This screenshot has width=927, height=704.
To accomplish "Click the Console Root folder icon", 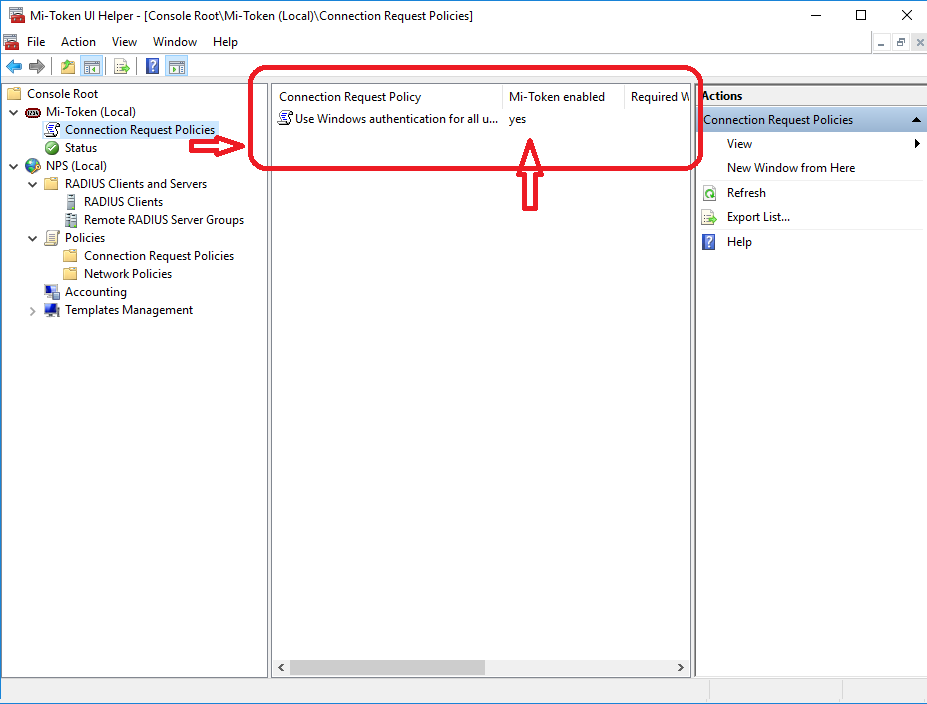I will [14, 94].
